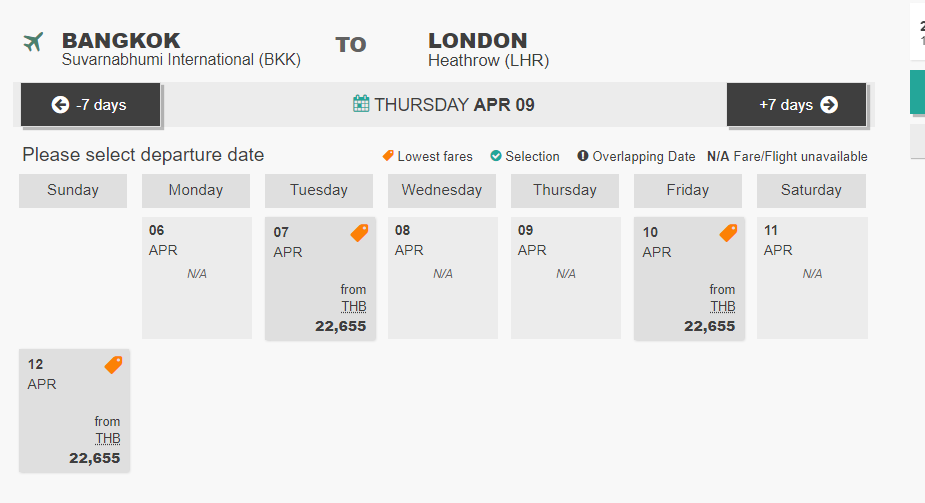This screenshot has height=503, width=925.
Task: Click the Overlapping Date legend icon
Action: (x=583, y=156)
